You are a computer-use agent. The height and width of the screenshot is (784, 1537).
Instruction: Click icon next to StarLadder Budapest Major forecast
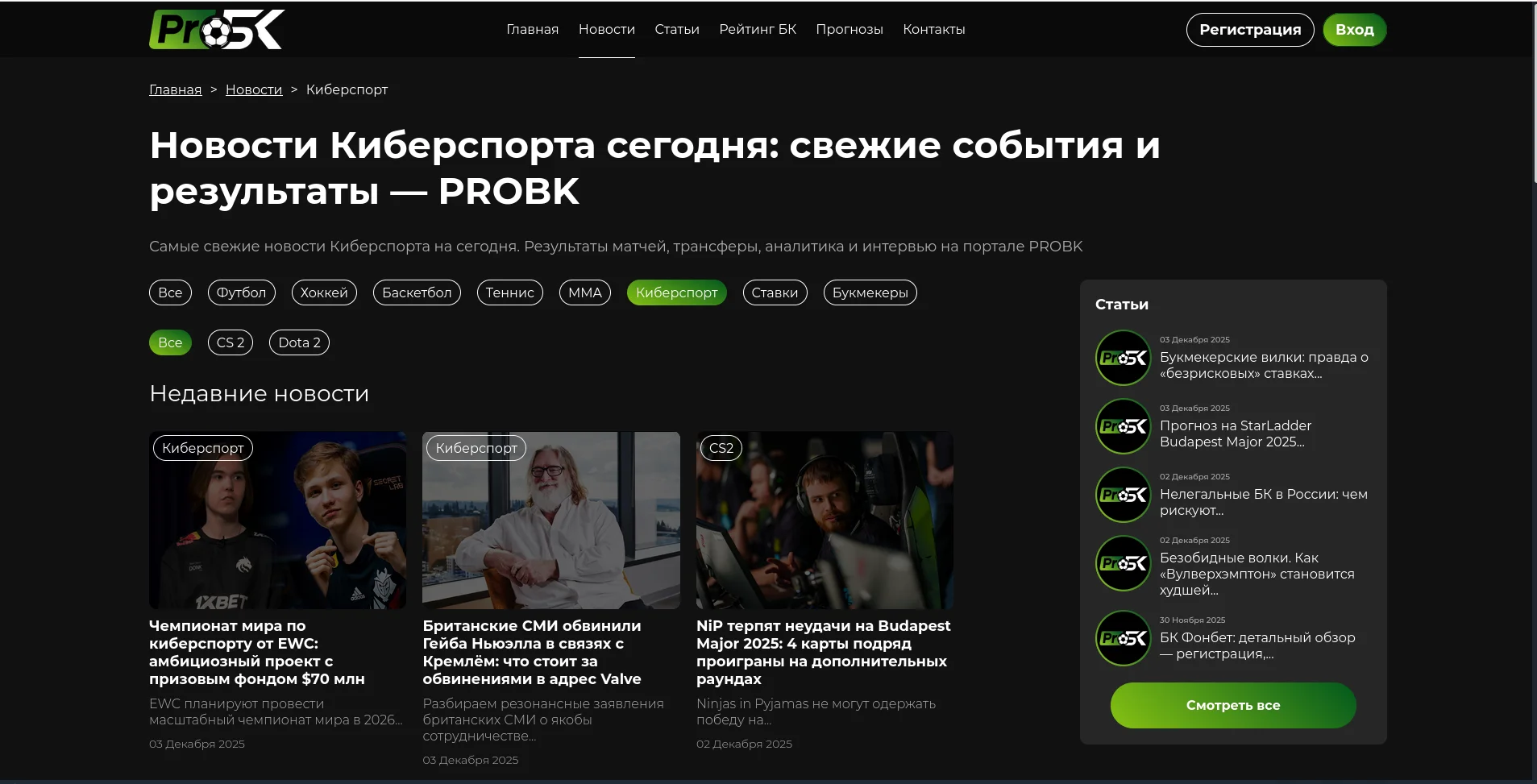[x=1123, y=426]
